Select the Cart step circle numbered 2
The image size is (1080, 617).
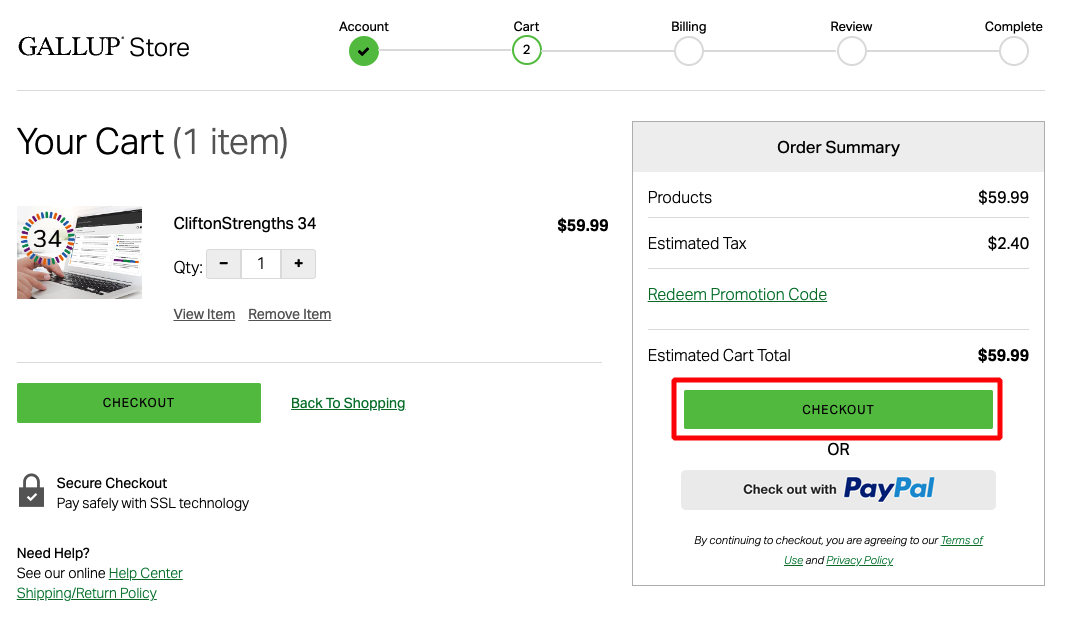526,50
